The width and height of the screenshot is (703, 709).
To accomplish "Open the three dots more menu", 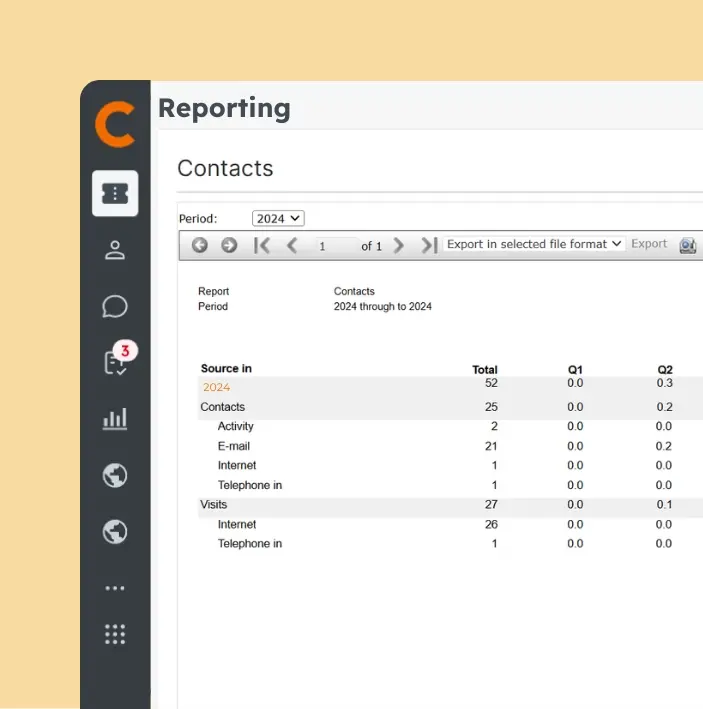I will click(x=115, y=588).
